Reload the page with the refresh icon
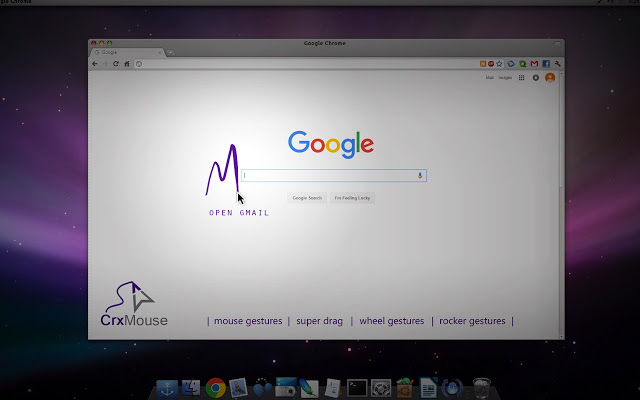 [116, 64]
